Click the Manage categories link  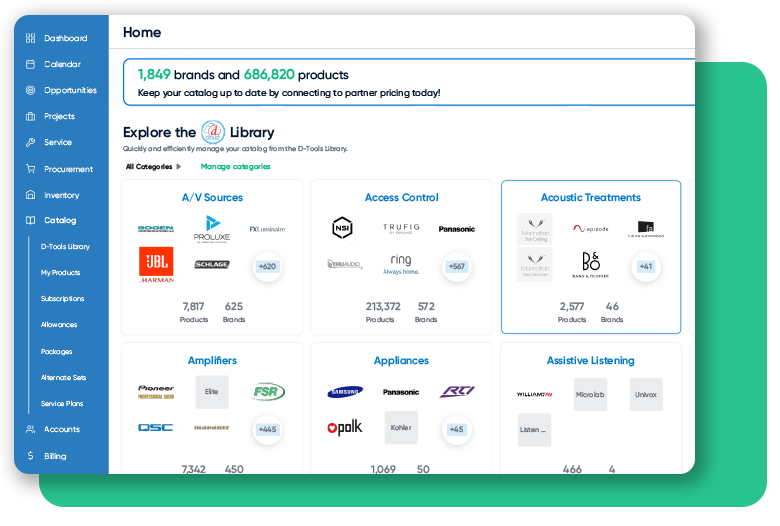click(235, 167)
